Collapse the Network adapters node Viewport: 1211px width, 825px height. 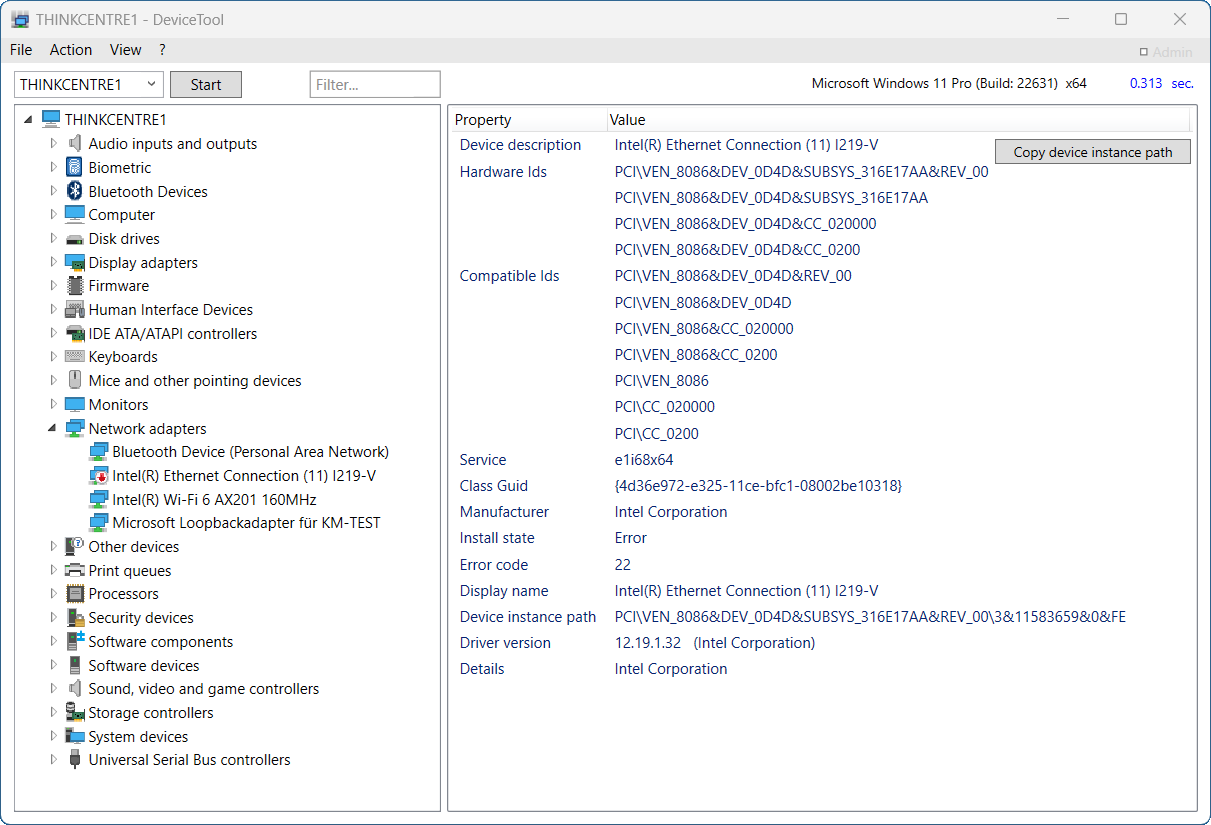[x=53, y=428]
